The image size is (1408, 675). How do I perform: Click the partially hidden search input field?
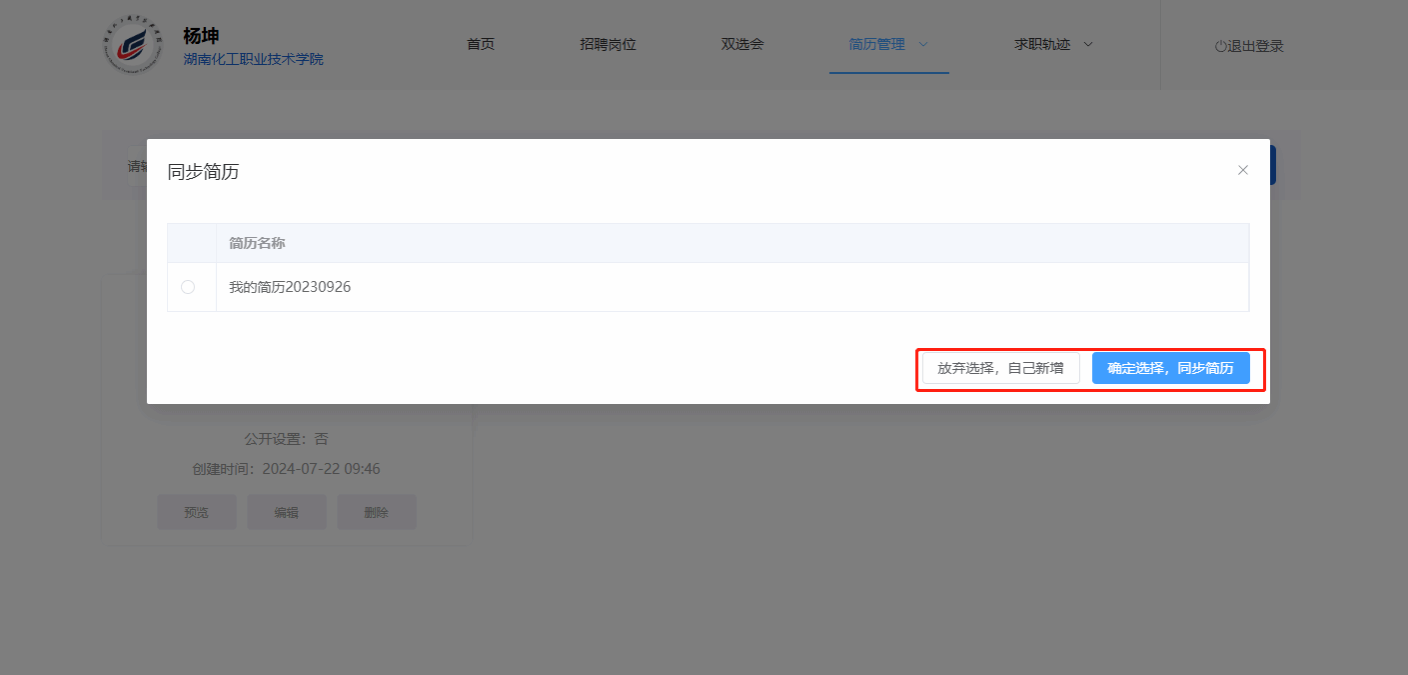pyautogui.click(x=134, y=166)
